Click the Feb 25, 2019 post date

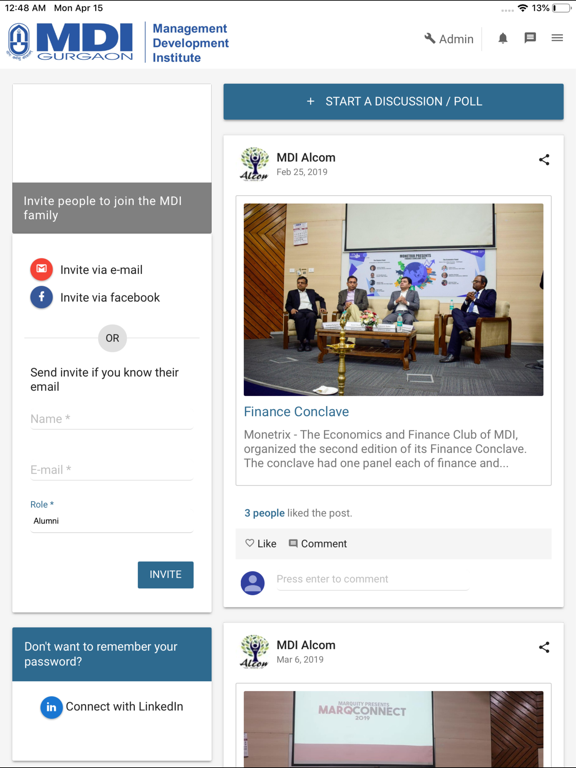(302, 172)
